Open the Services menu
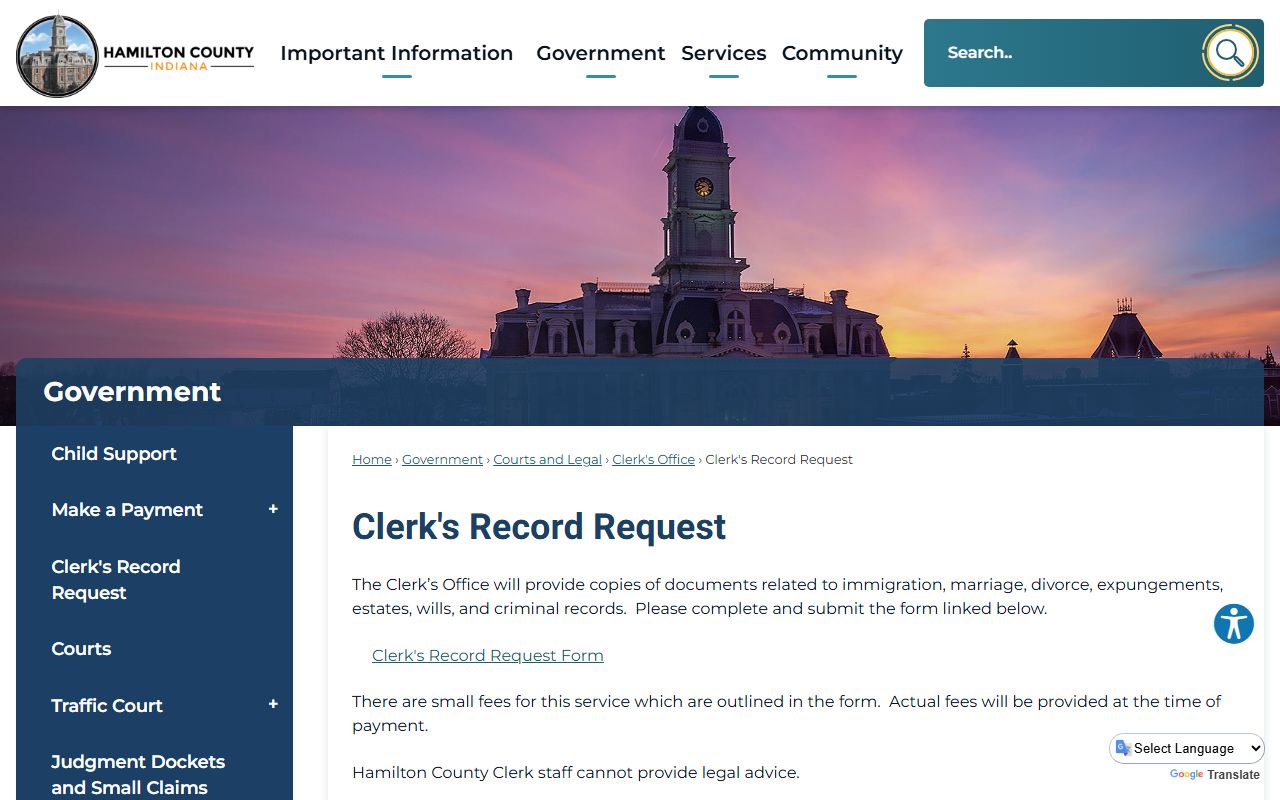 pos(723,53)
